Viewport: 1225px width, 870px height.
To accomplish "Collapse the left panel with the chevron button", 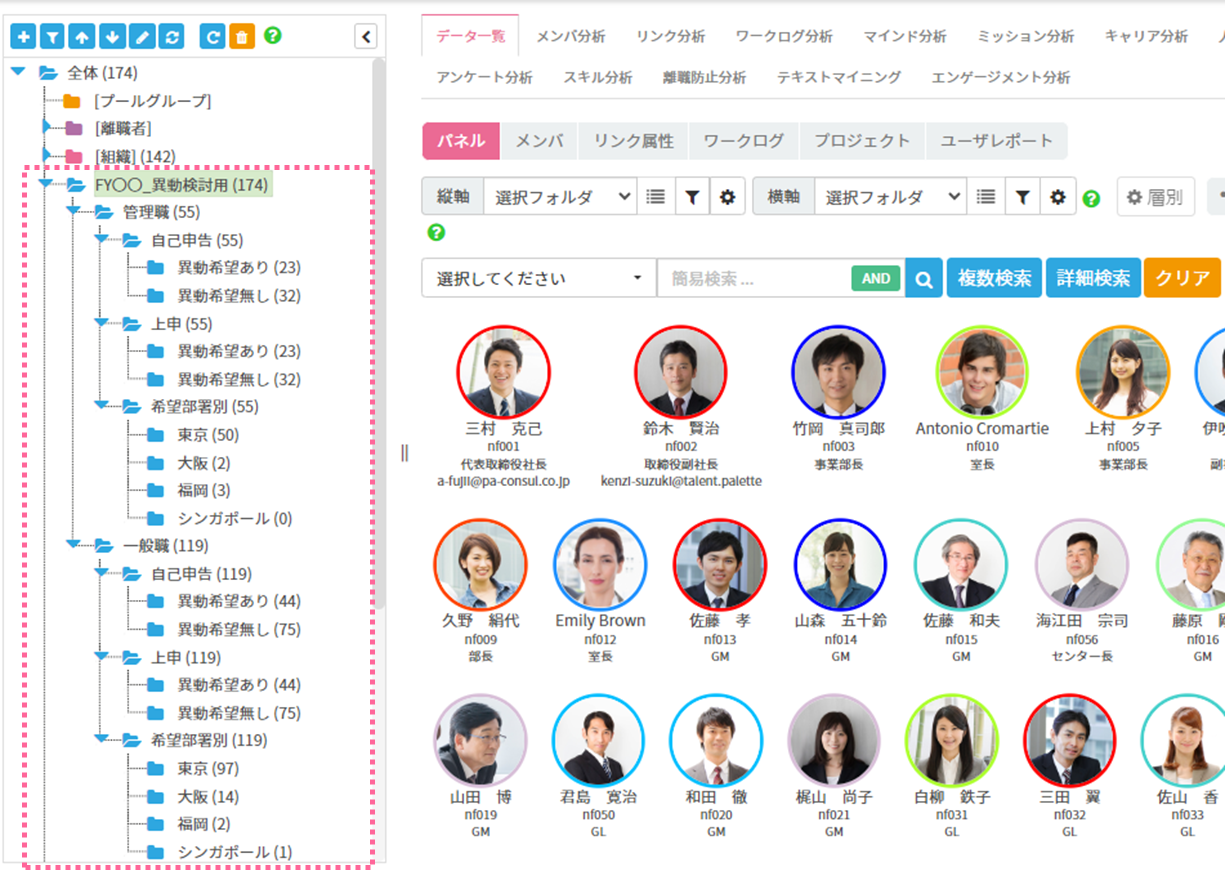I will pos(366,37).
